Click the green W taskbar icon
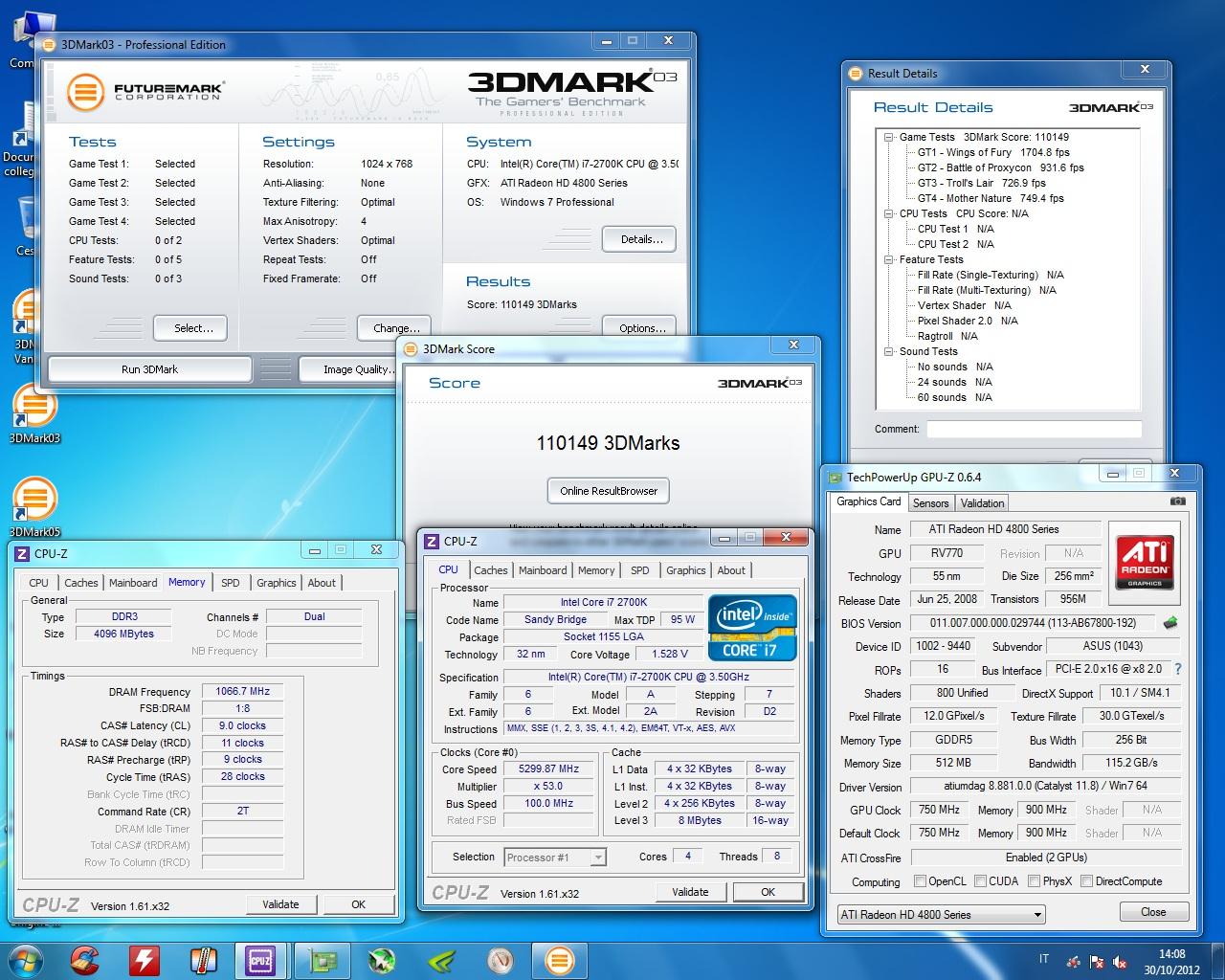 coord(382,960)
